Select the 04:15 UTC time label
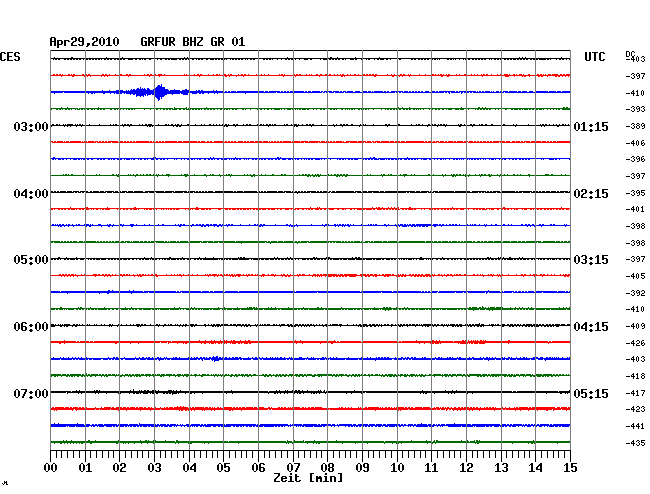The image size is (650, 494). pos(591,327)
